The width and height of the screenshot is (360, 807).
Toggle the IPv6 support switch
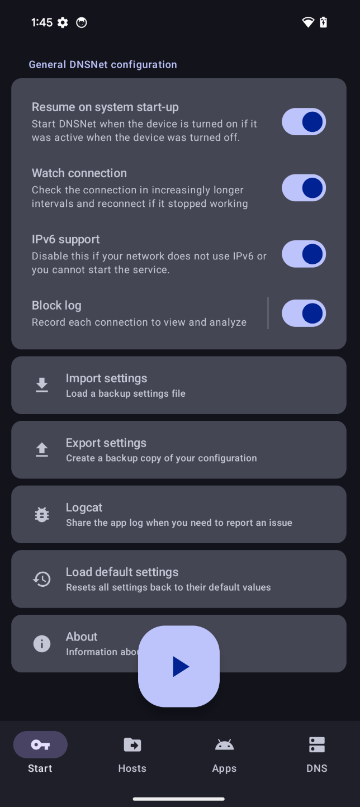pyautogui.click(x=304, y=254)
